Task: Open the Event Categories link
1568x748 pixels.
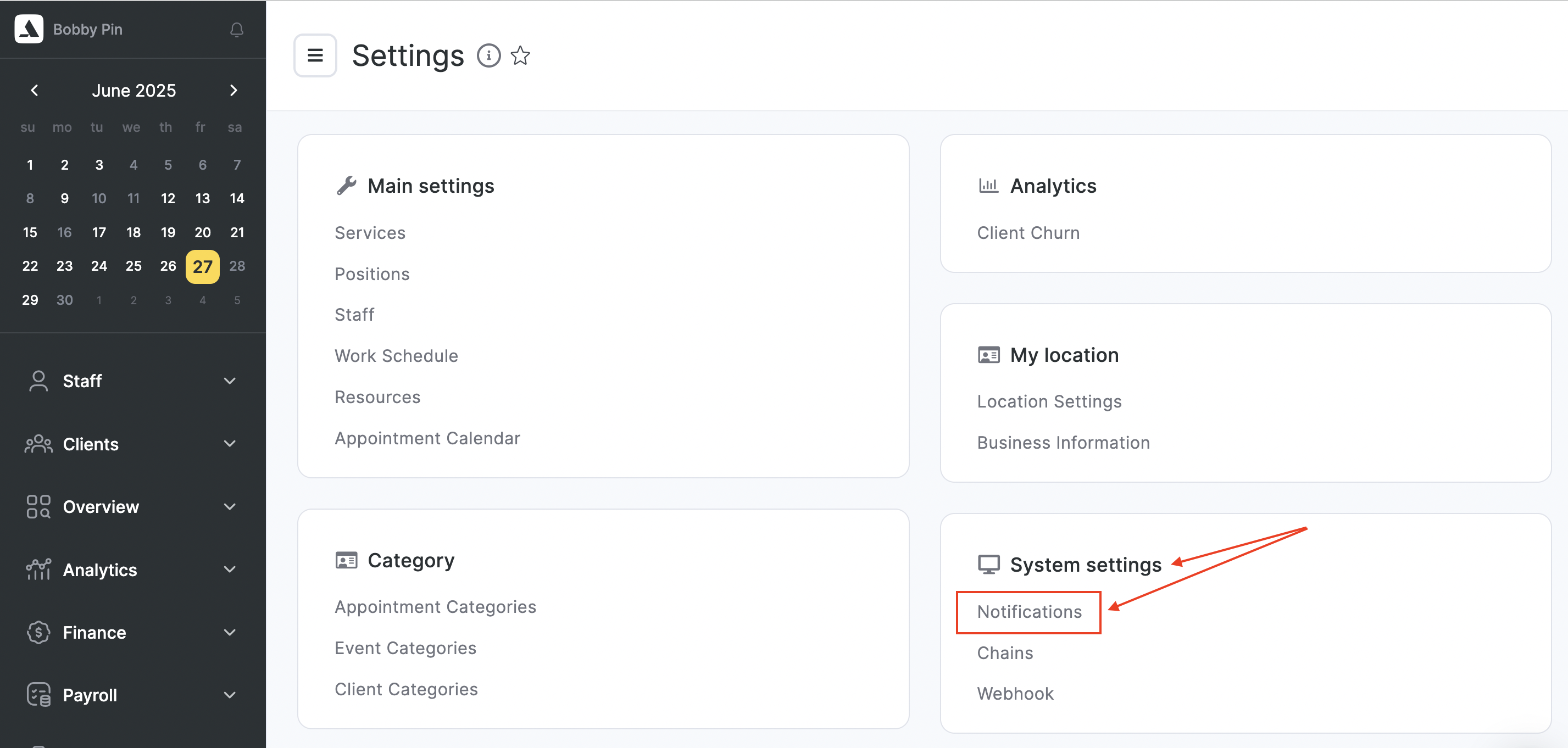Action: pyautogui.click(x=405, y=648)
